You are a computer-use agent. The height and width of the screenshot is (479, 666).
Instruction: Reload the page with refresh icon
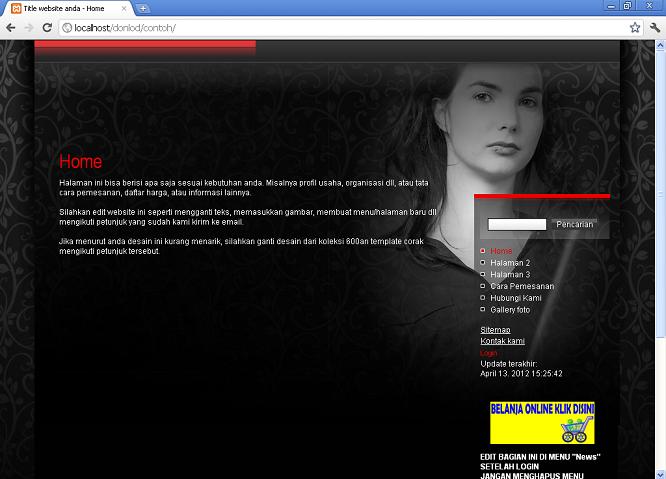[x=47, y=28]
